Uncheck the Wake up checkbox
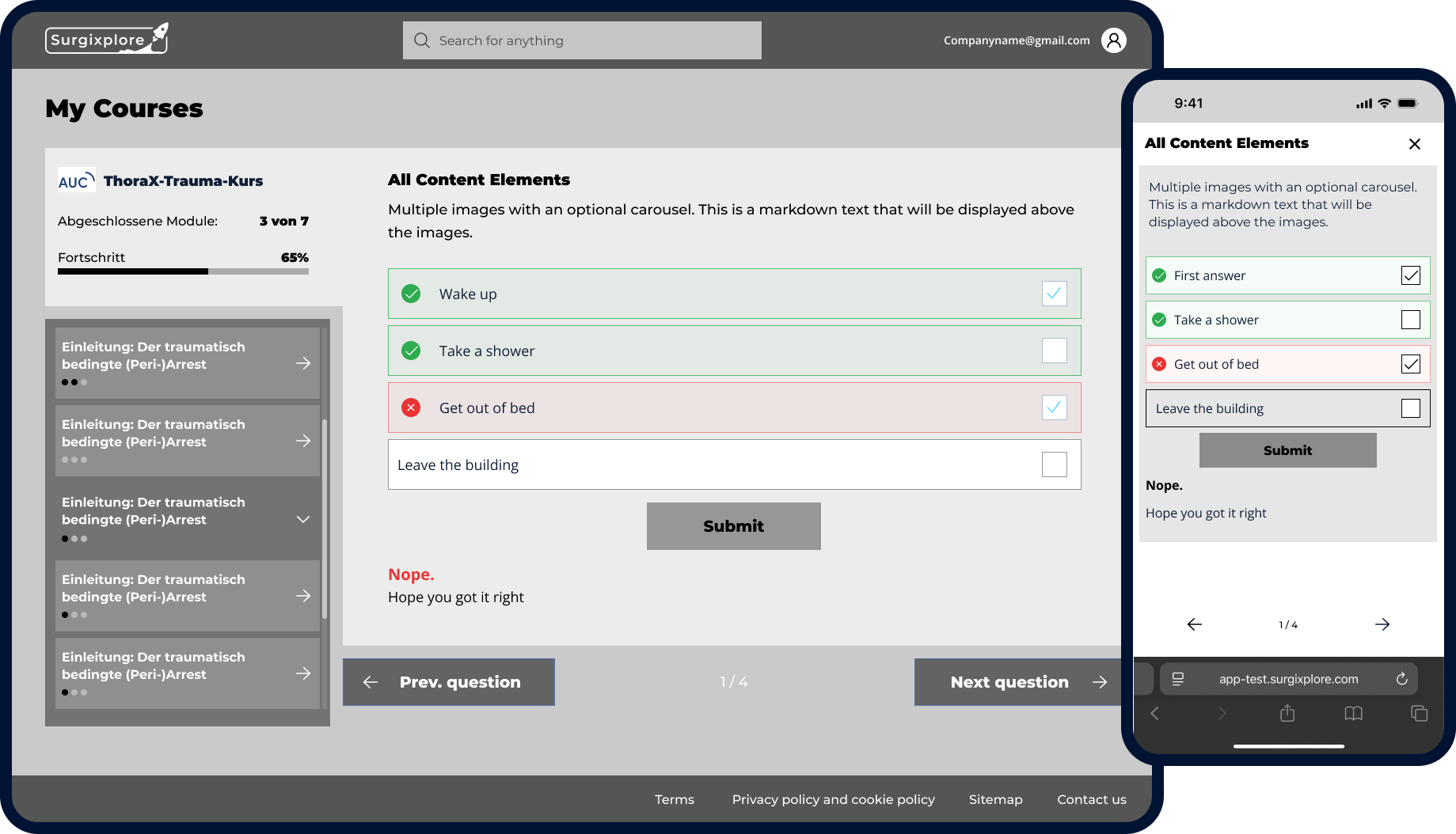The width and height of the screenshot is (1456, 834). tap(1055, 294)
